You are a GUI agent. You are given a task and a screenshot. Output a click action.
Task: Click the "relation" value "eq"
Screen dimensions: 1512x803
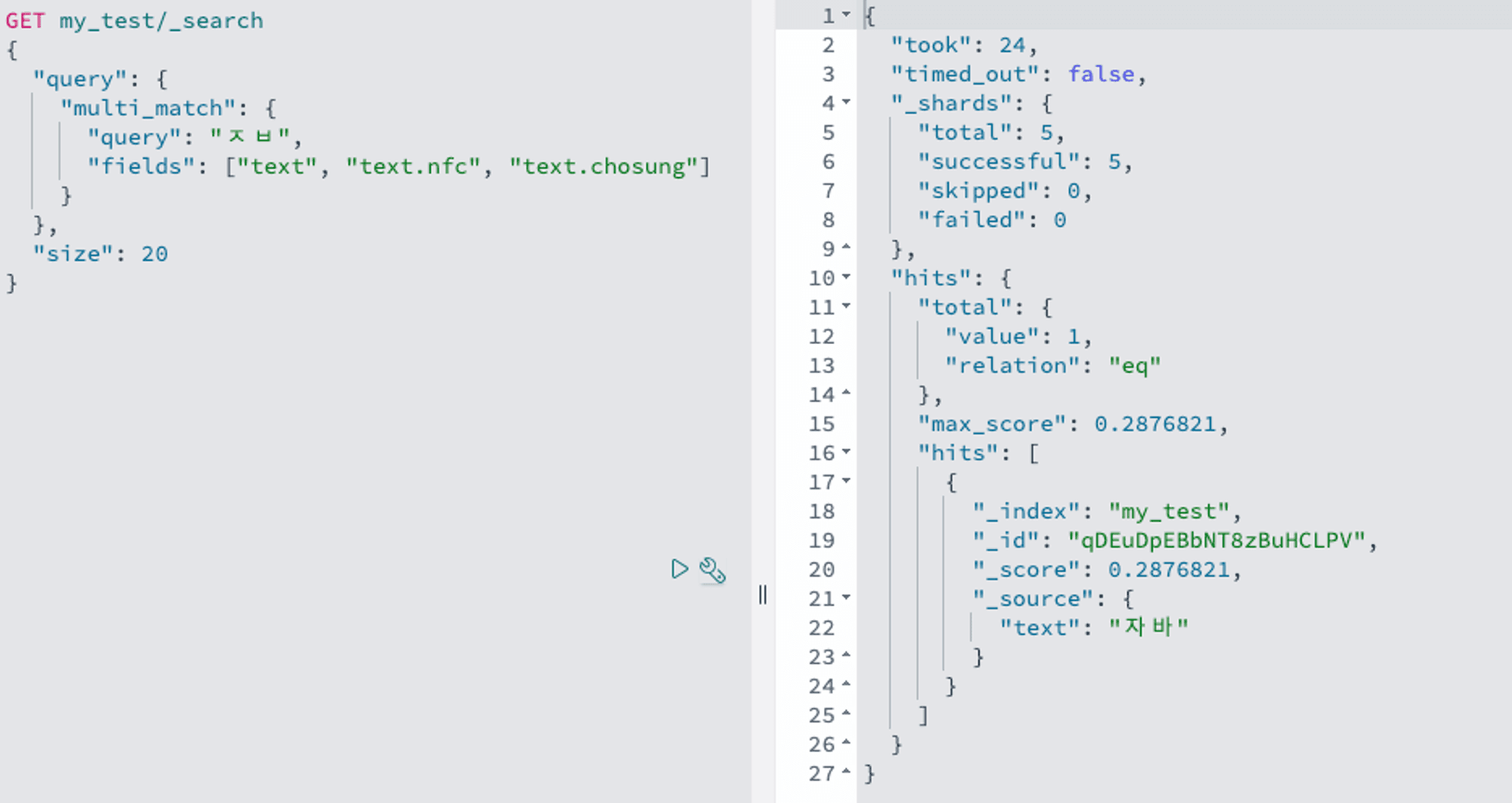click(1135, 366)
